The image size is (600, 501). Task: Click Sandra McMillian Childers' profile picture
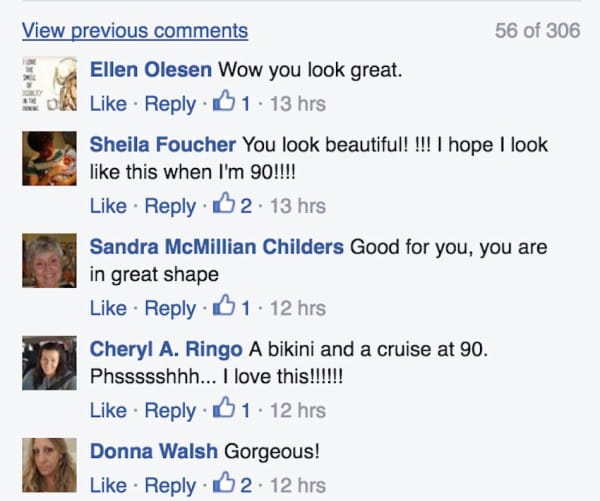tap(50, 261)
